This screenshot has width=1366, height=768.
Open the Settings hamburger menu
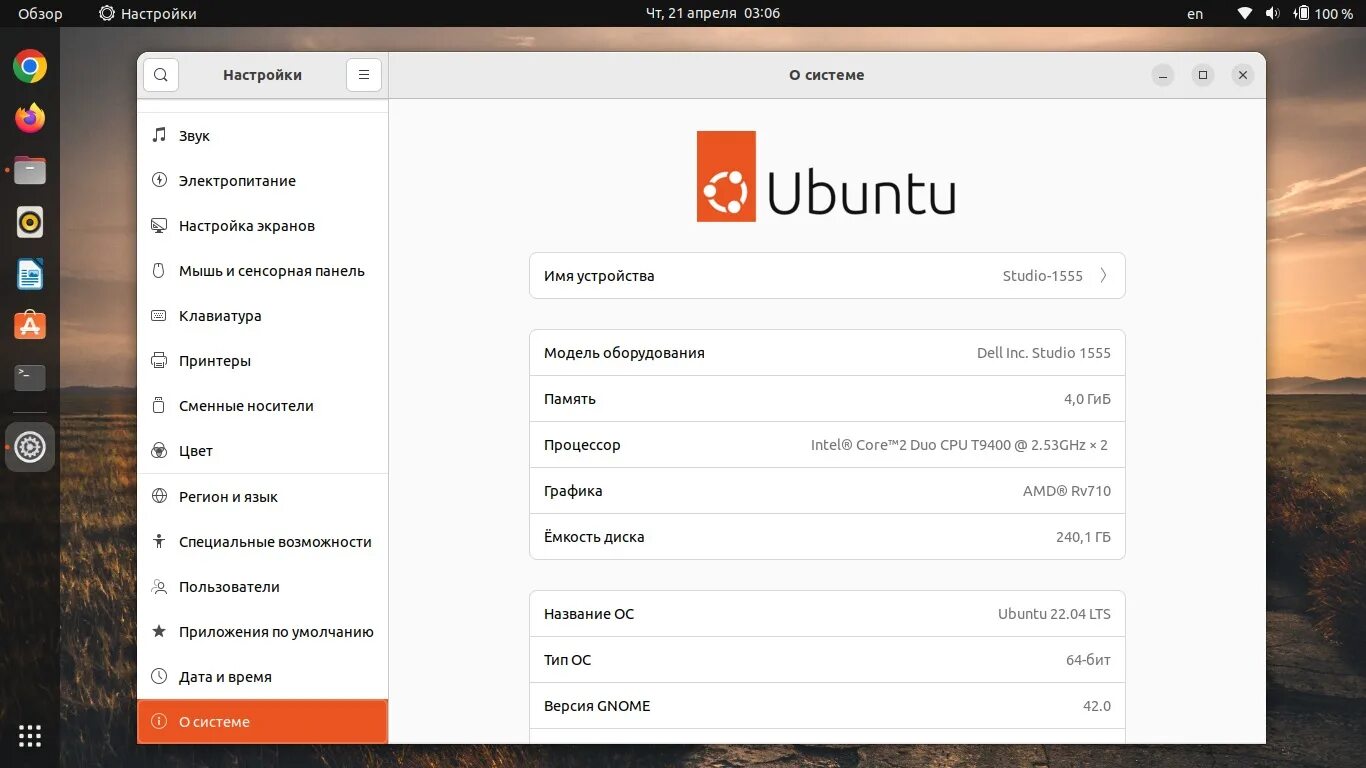click(364, 75)
